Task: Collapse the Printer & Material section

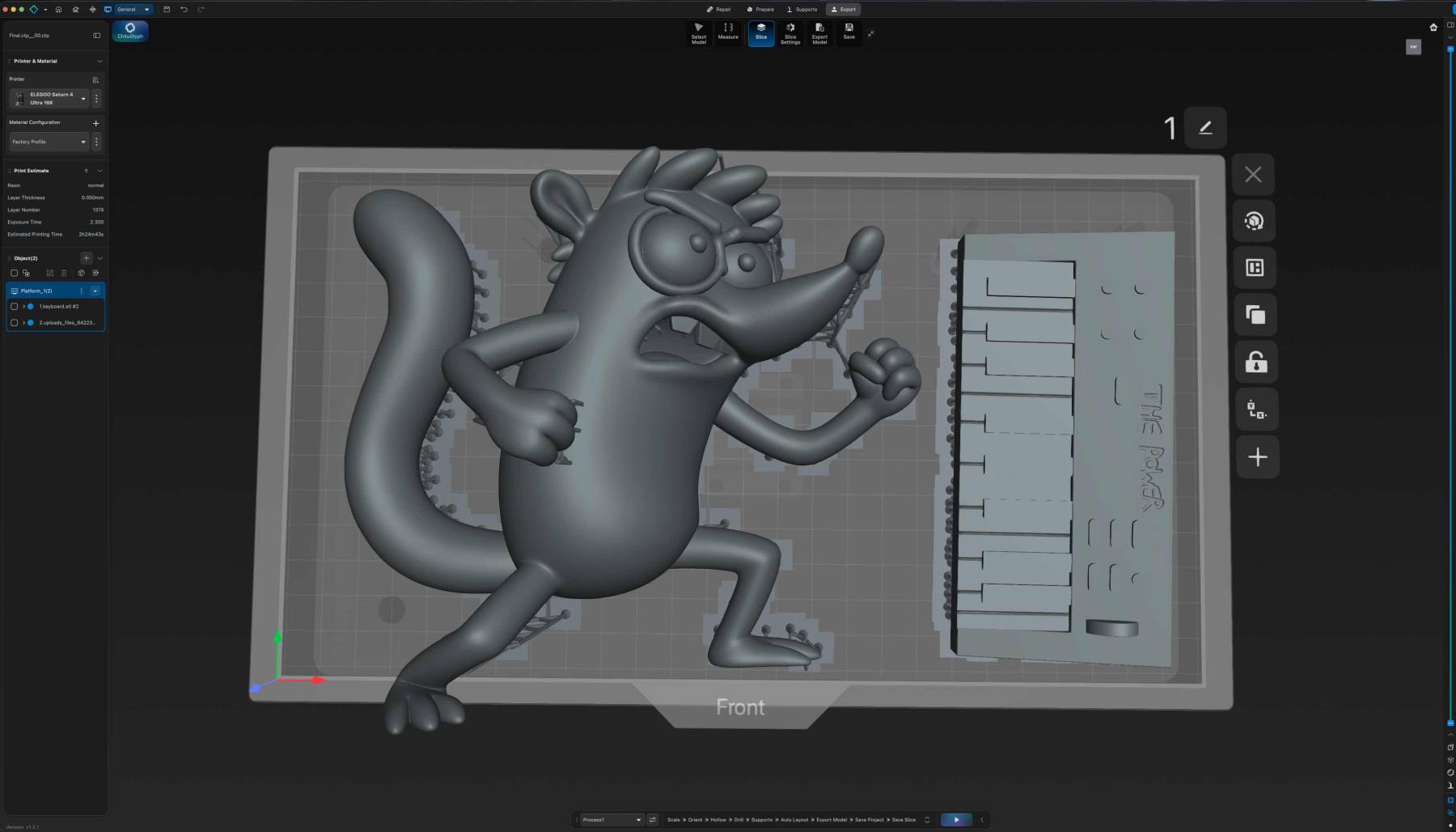Action: (100, 62)
